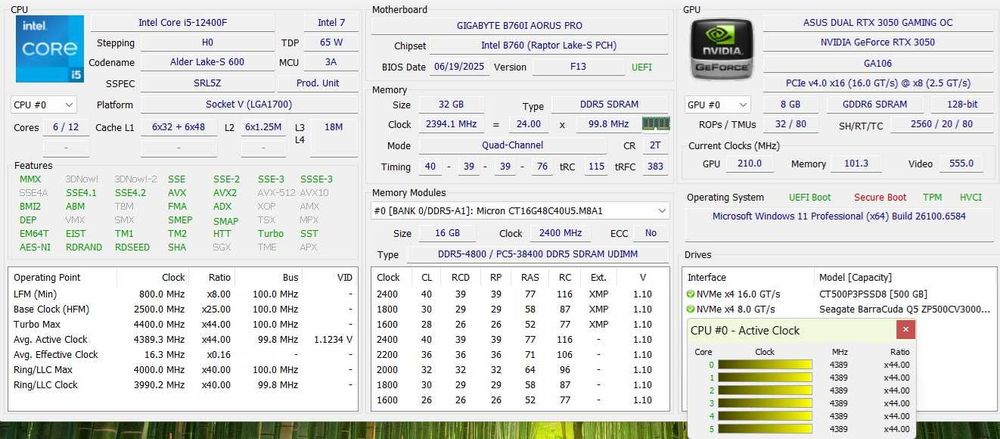Click Core 0 active clock bar
This screenshot has width=1000, height=439.
click(765, 365)
